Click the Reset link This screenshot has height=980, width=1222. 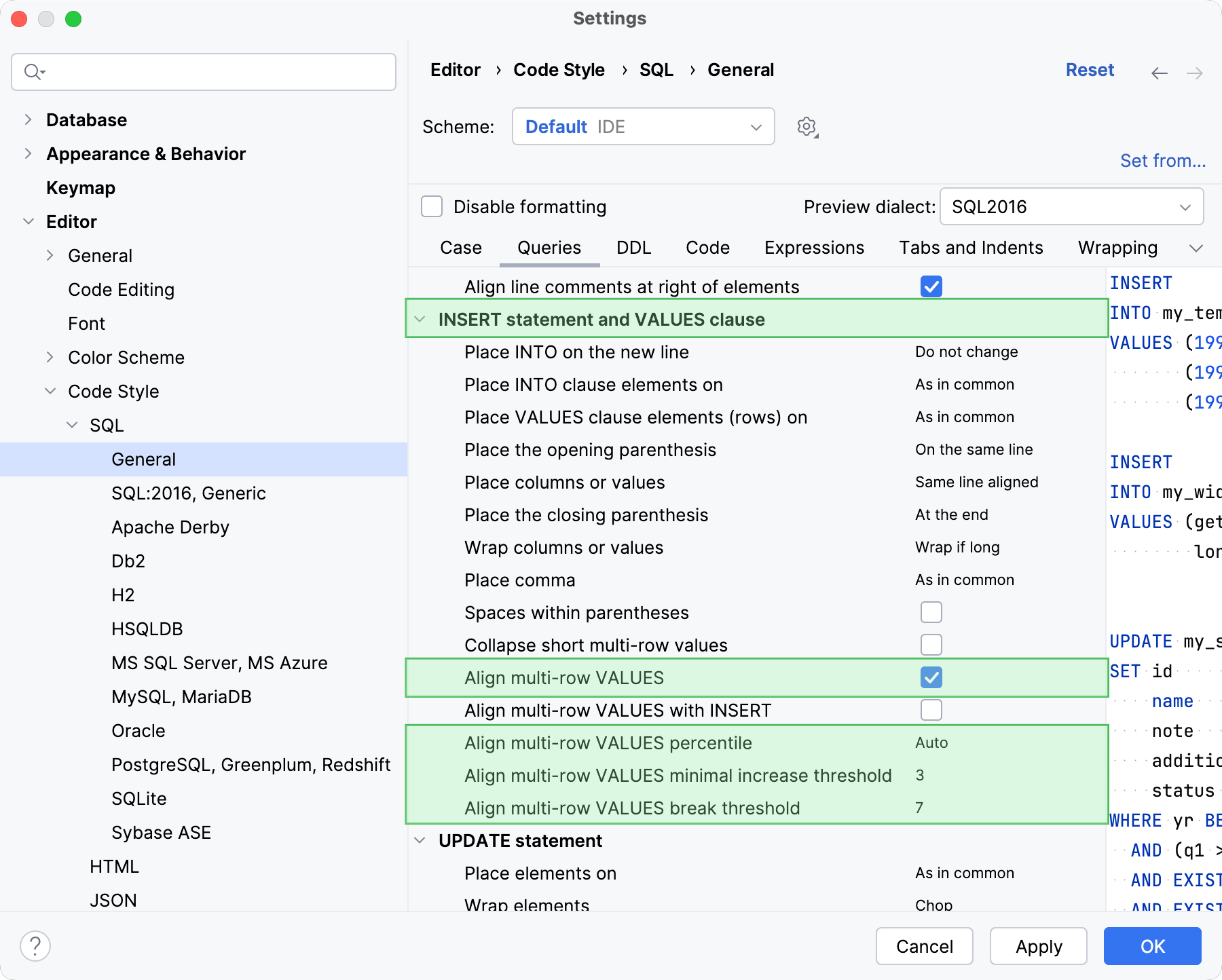point(1090,69)
